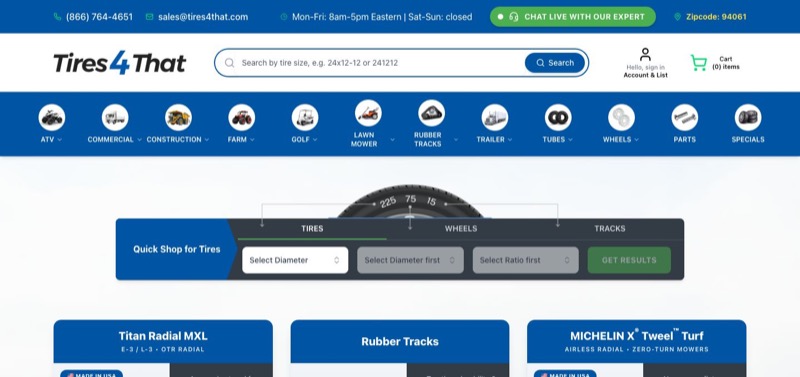Click the sales@tires4that.com email link
800x377 pixels.
pyautogui.click(x=203, y=17)
